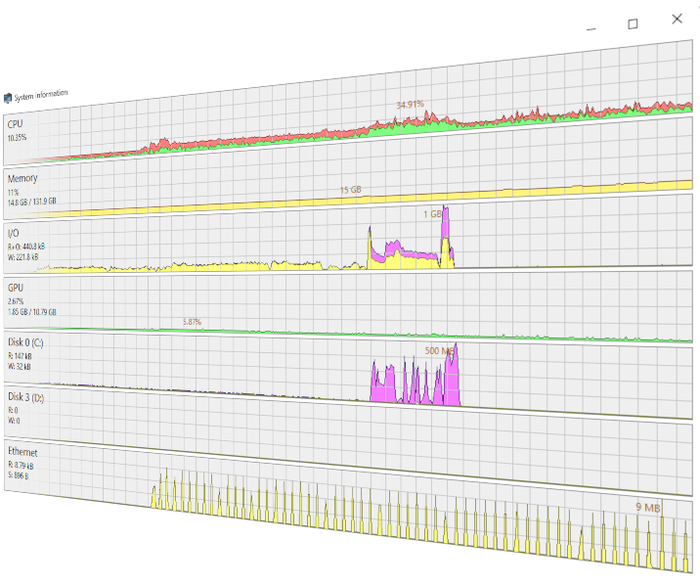Image resolution: width=700 pixels, height=586 pixels.
Task: Maximize the System Information window
Action: [633, 24]
